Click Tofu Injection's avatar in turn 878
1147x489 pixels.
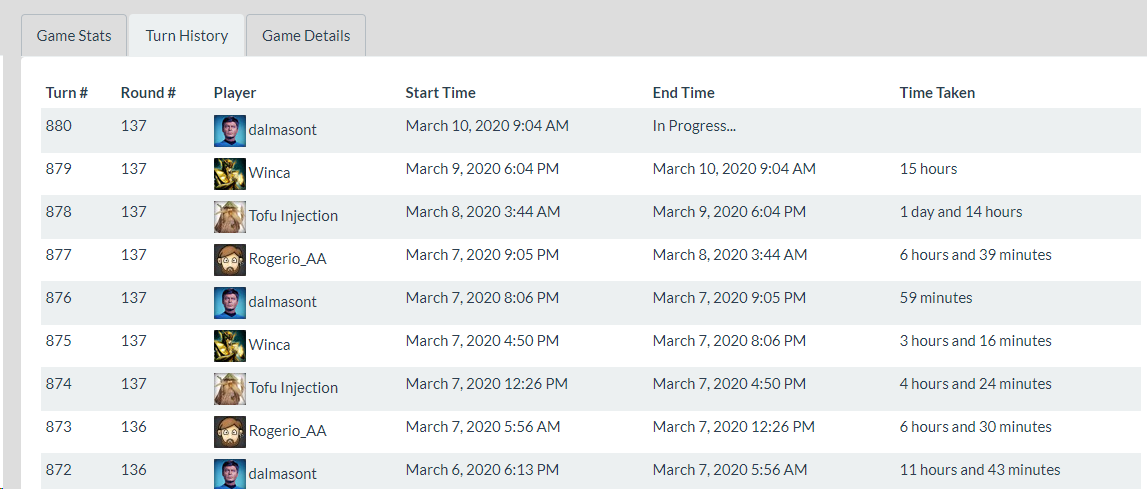point(230,216)
